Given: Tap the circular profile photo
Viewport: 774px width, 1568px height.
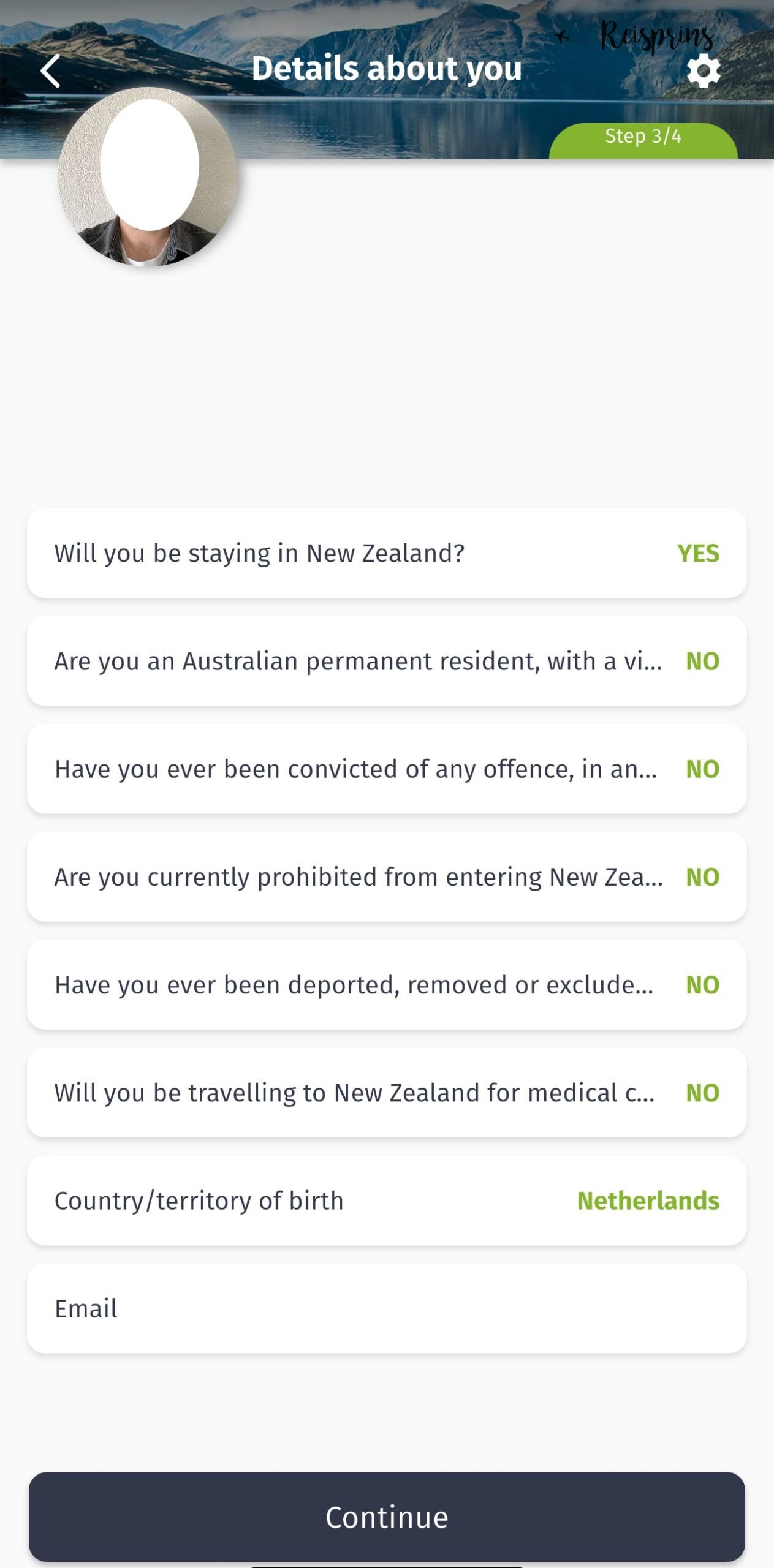Looking at the screenshot, I should pos(148,177).
